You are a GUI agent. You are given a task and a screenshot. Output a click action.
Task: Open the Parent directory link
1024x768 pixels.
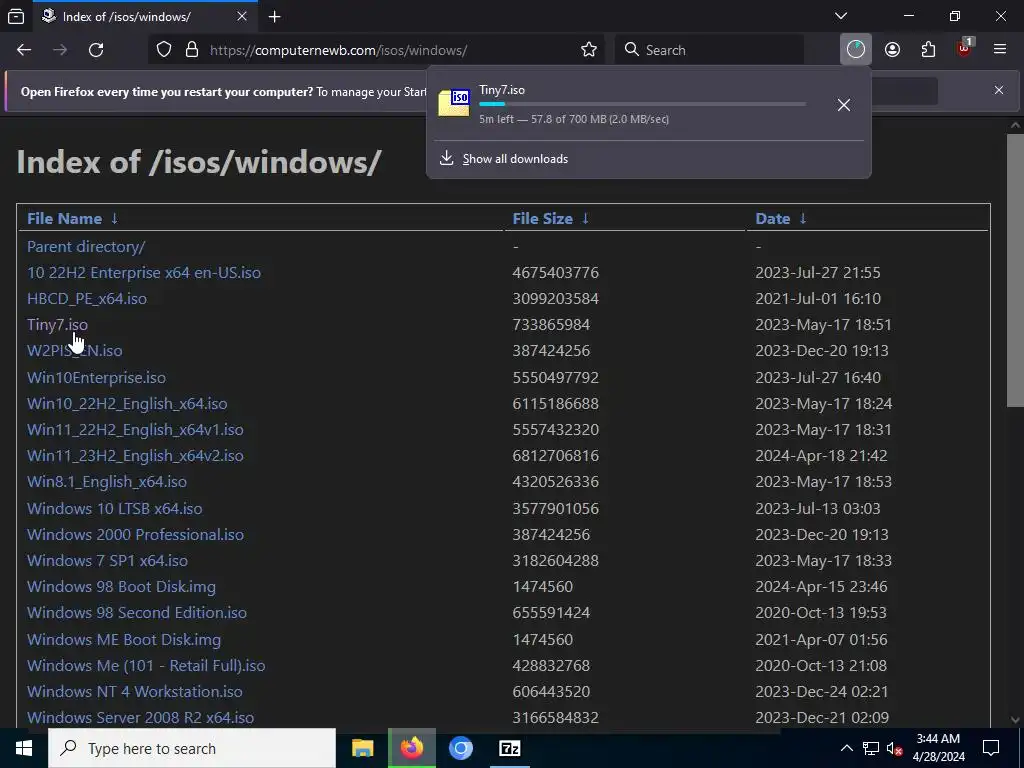86,246
